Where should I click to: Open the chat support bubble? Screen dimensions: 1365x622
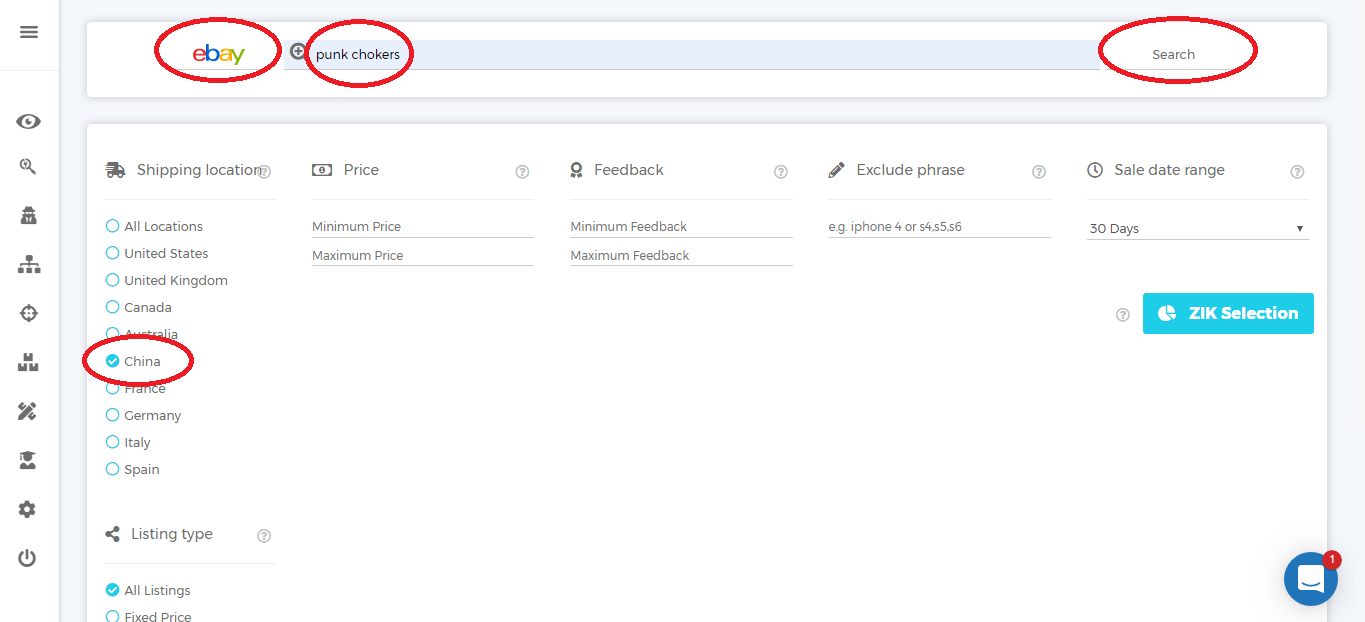[x=1310, y=579]
